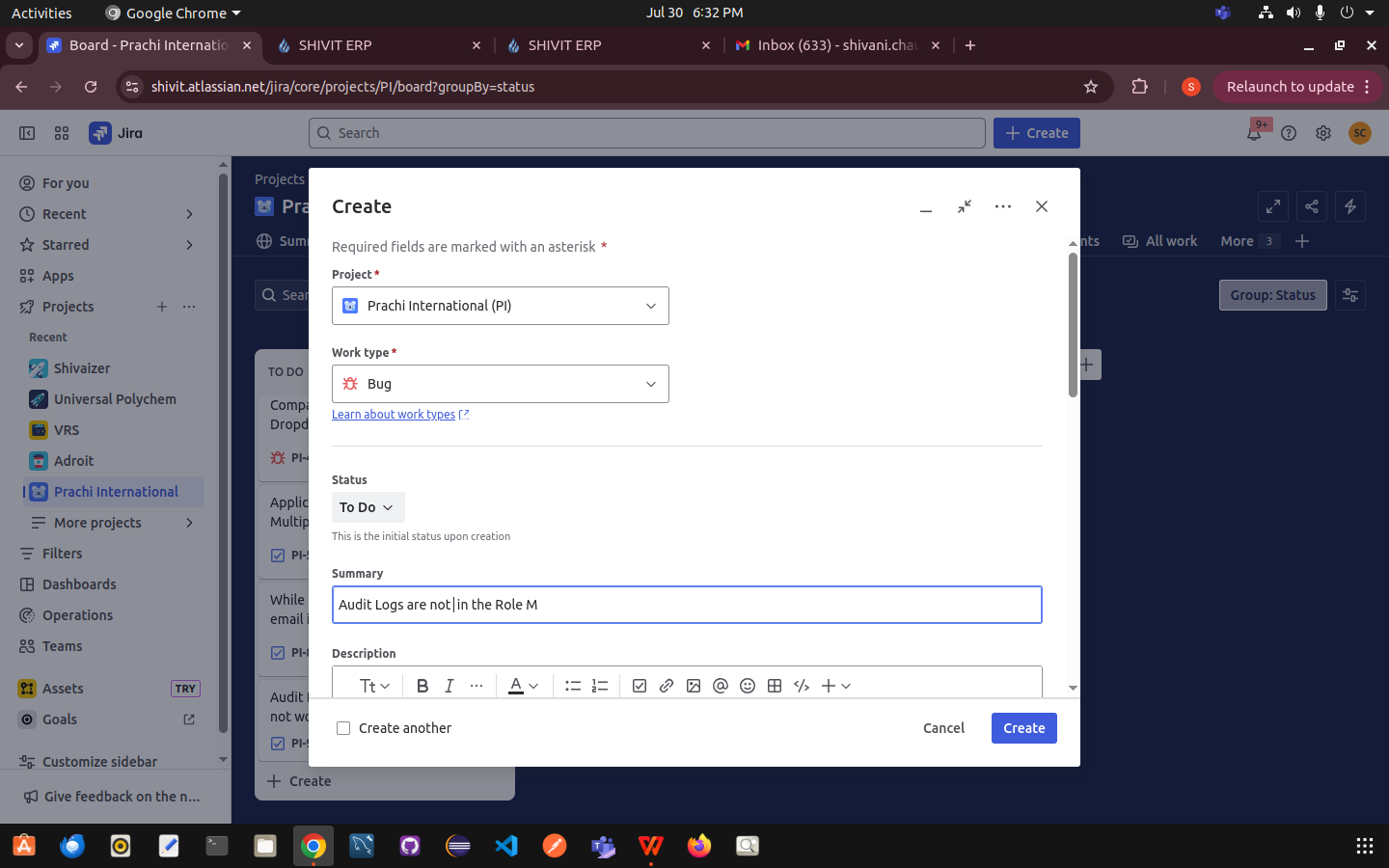Enable the Create another checkbox
Screen dimensions: 1389x868
click(343, 728)
